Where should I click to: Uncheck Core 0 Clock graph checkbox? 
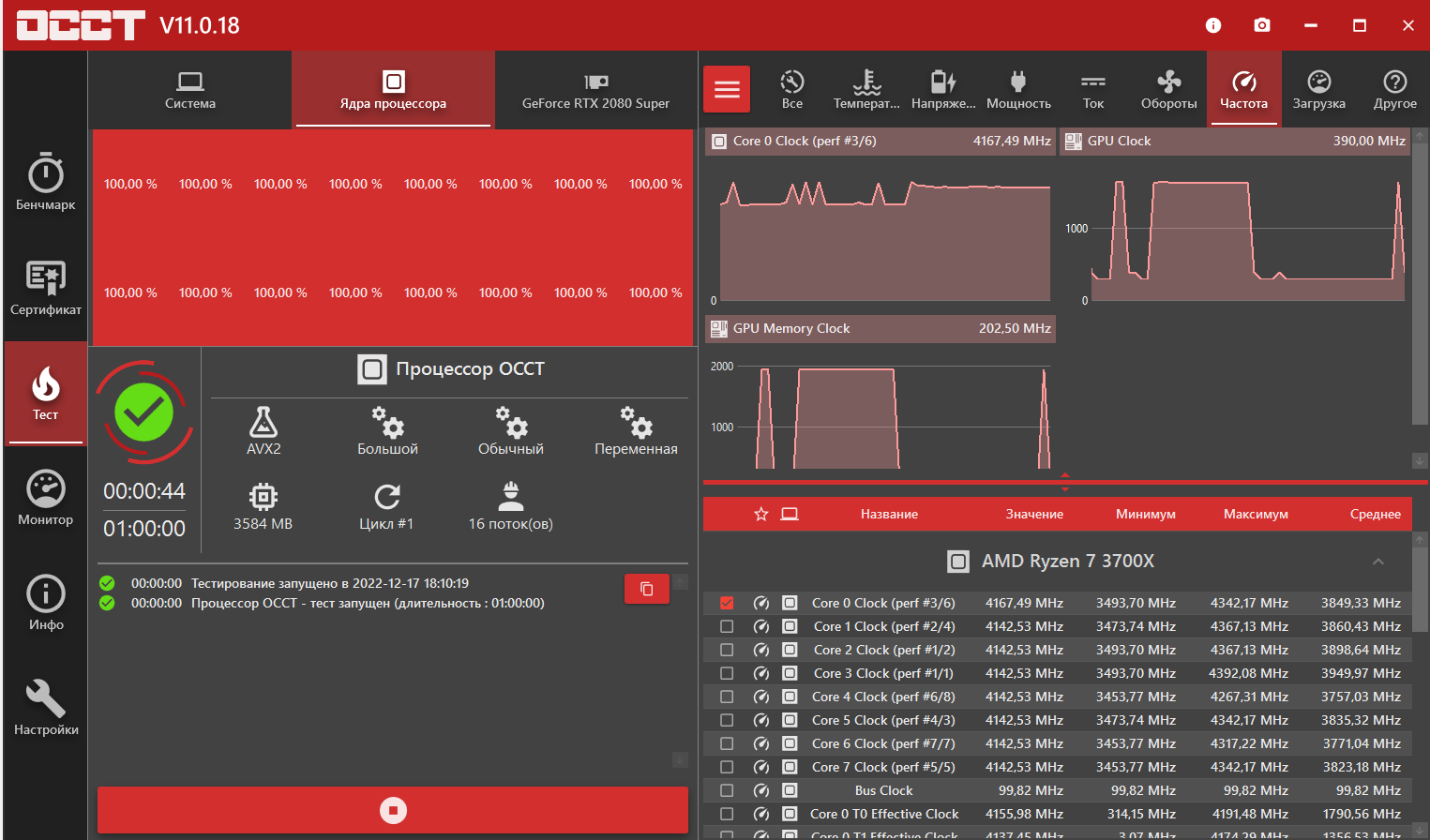(727, 603)
